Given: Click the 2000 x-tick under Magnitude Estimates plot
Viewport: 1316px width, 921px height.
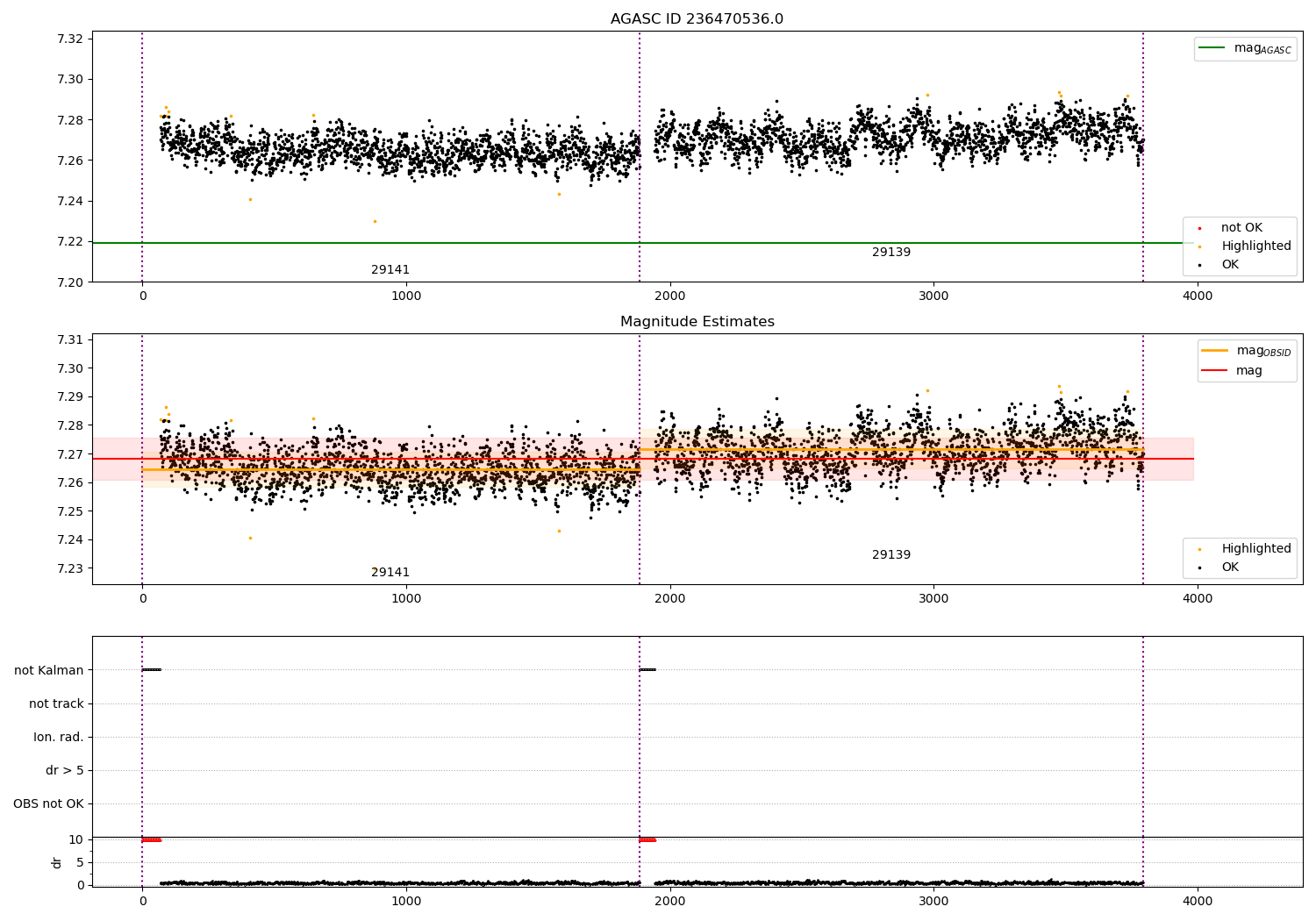Looking at the screenshot, I should click(x=670, y=599).
